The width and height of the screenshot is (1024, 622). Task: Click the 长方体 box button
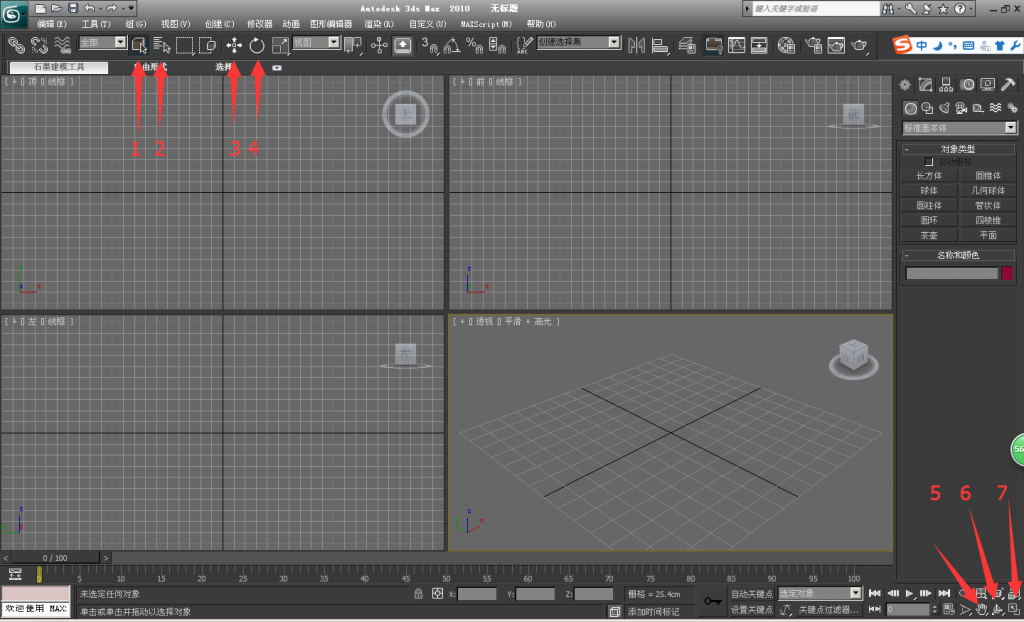pyautogui.click(x=929, y=175)
